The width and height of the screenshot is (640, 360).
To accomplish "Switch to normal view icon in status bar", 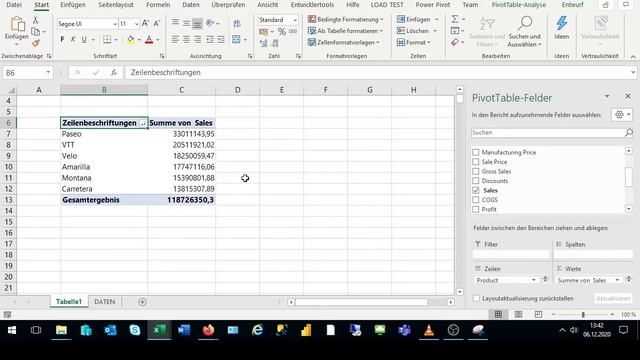I will click(498, 314).
